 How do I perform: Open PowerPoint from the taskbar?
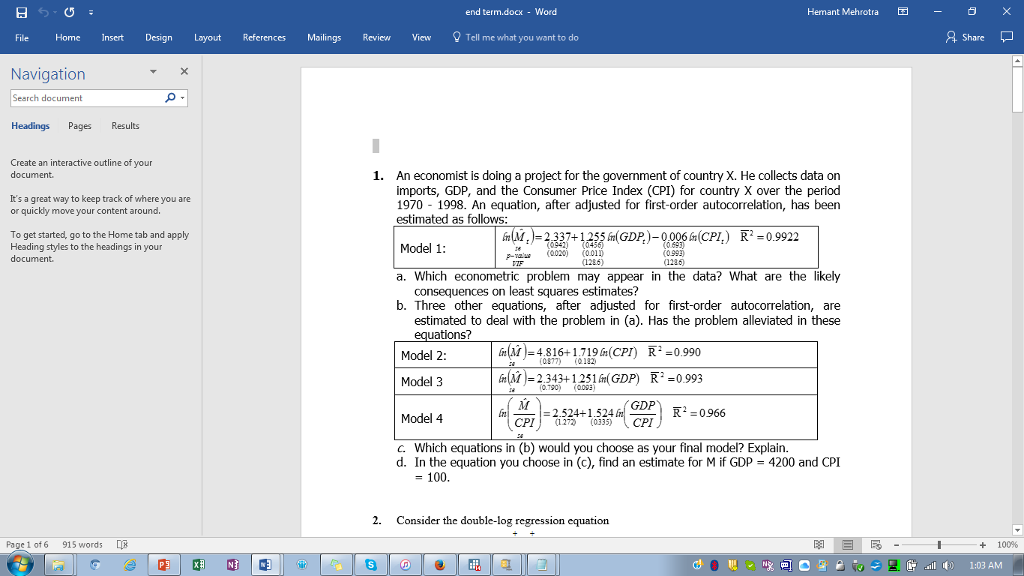tap(164, 565)
